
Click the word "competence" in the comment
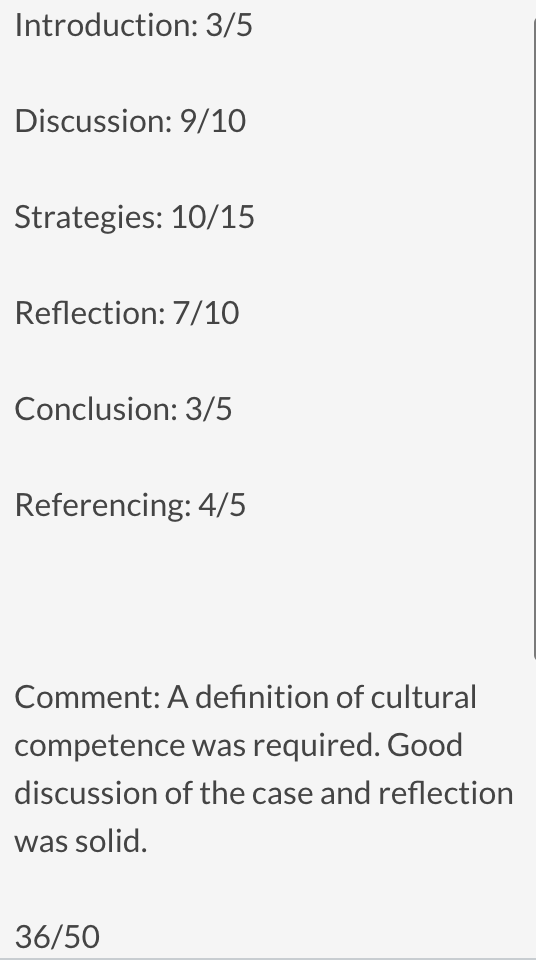100,746
